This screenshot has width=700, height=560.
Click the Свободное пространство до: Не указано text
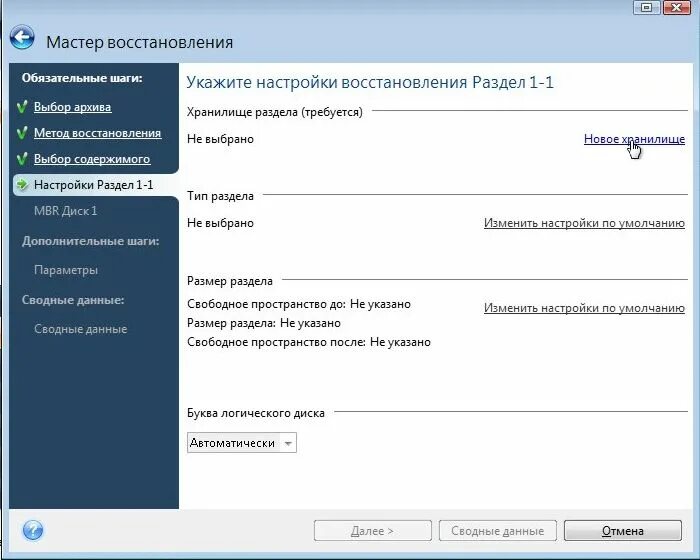299,304
